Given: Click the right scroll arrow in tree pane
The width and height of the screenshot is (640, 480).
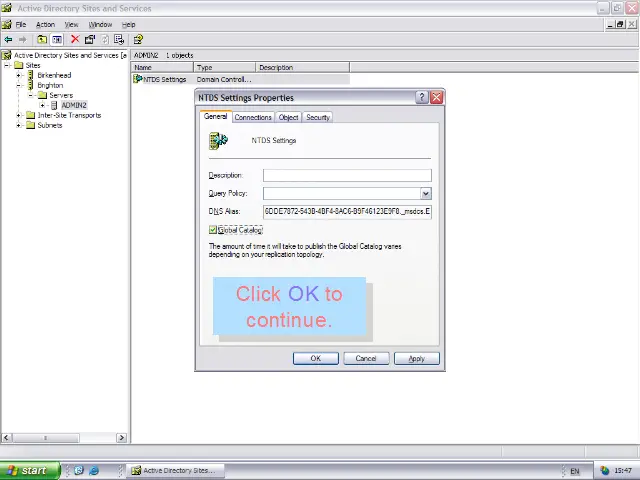Looking at the screenshot, I should click(x=121, y=438).
